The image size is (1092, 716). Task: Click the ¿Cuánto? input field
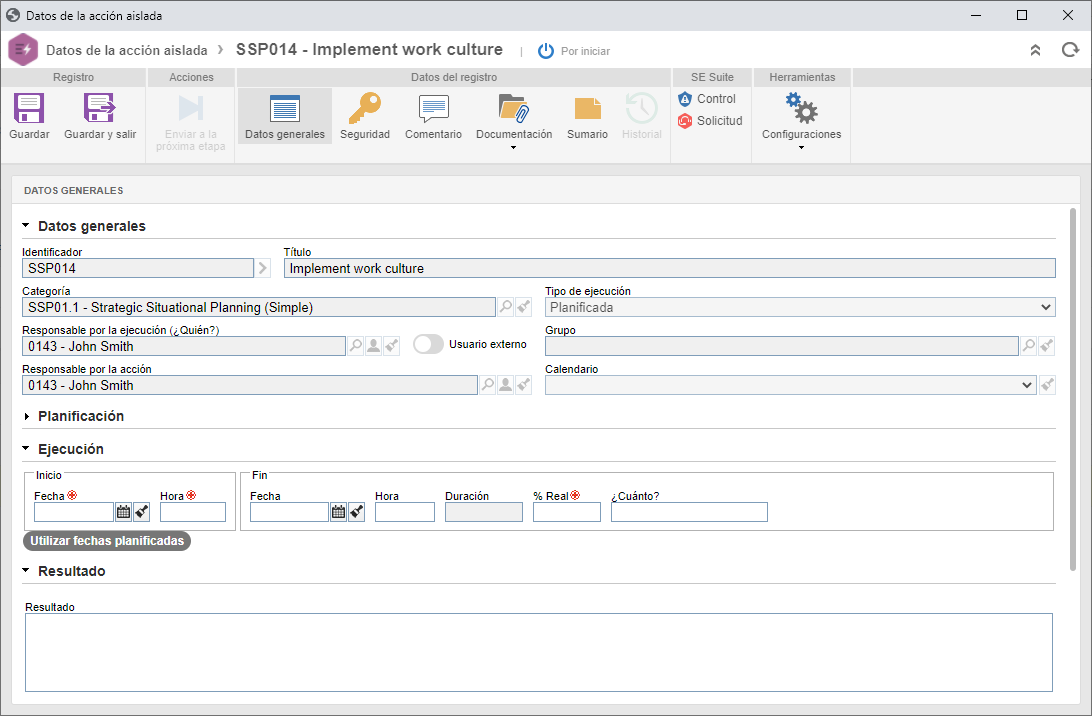(689, 512)
